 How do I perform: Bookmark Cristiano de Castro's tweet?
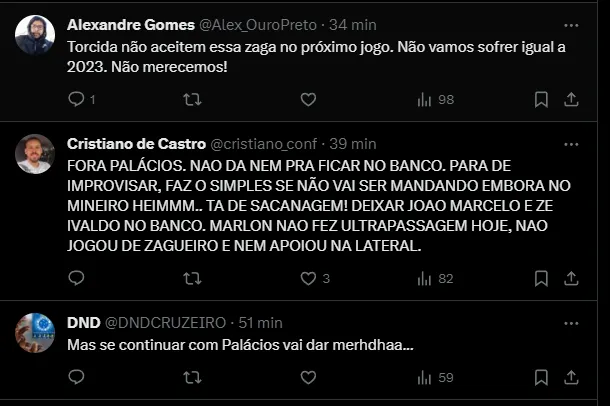tap(541, 278)
